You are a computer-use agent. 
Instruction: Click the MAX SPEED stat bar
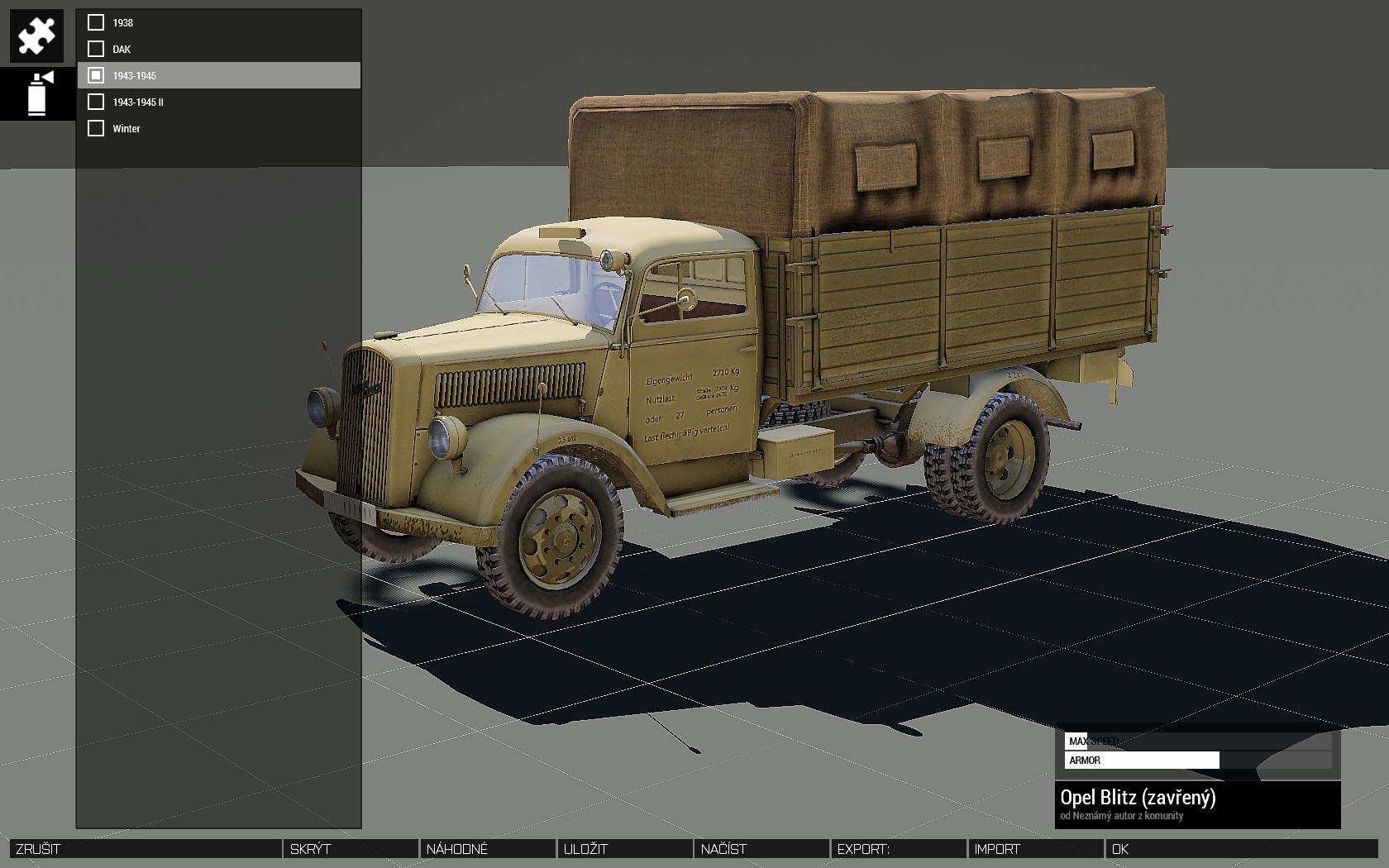pos(1199,741)
